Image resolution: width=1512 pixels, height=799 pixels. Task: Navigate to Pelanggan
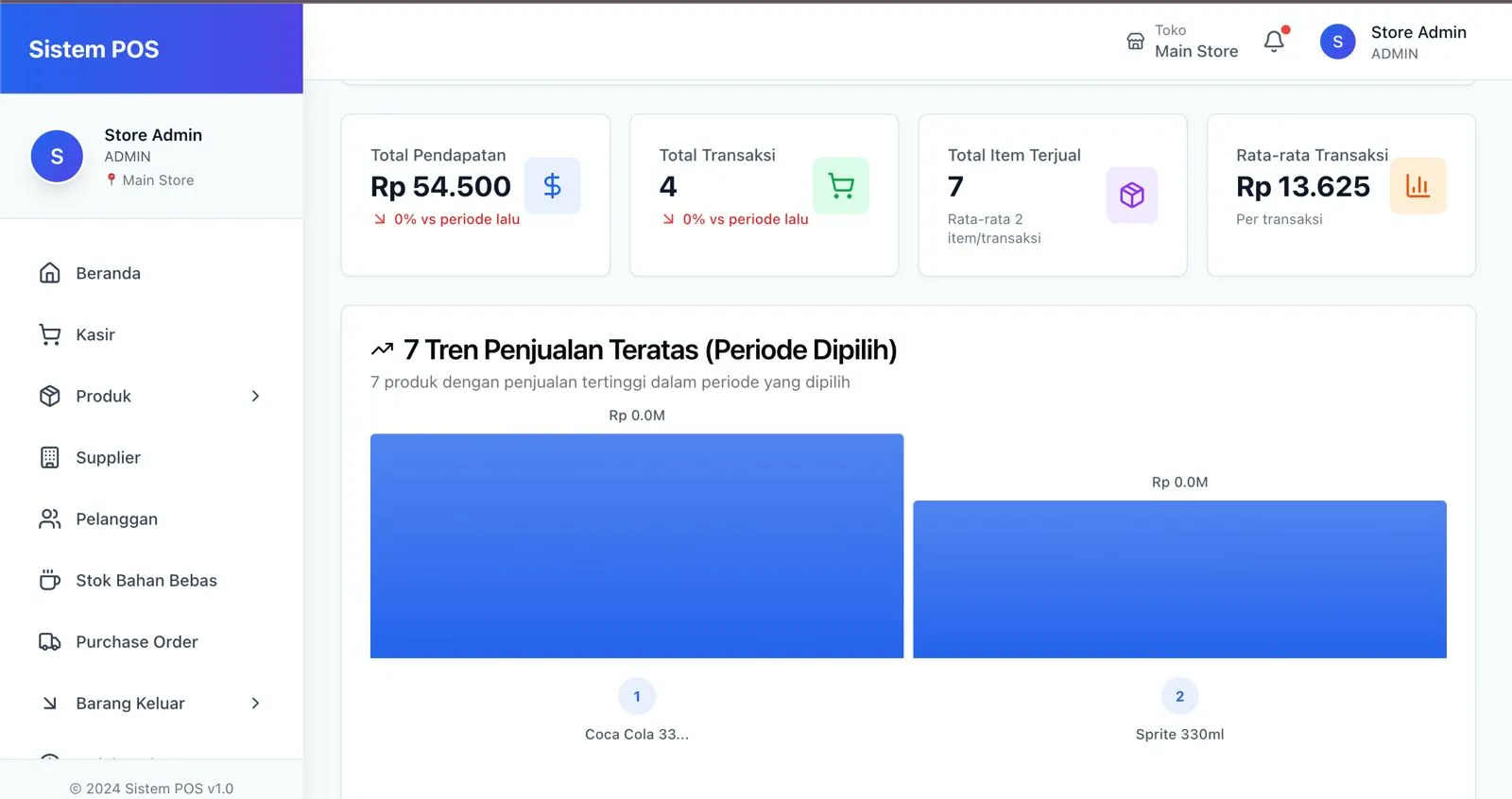tap(116, 519)
